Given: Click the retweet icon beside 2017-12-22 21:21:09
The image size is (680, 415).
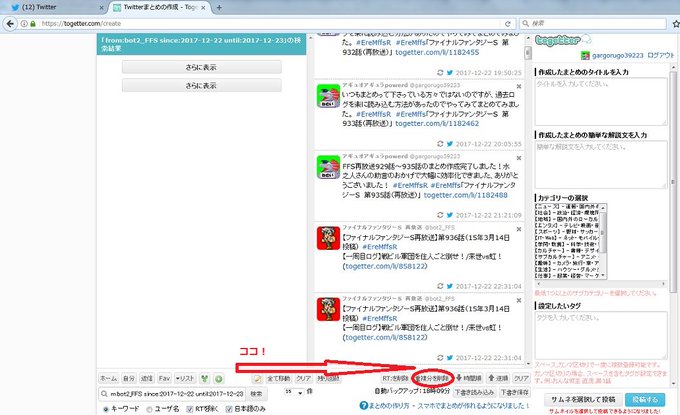Looking at the screenshot, I should (x=440, y=215).
